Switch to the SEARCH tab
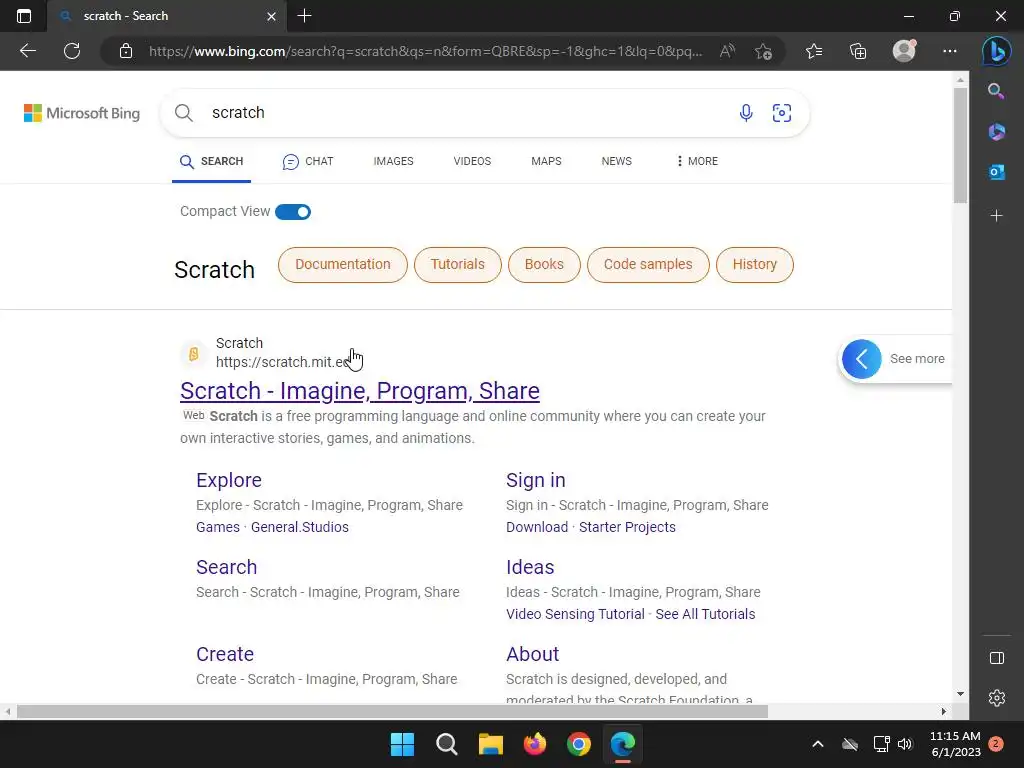This screenshot has height=768, width=1024. (212, 161)
